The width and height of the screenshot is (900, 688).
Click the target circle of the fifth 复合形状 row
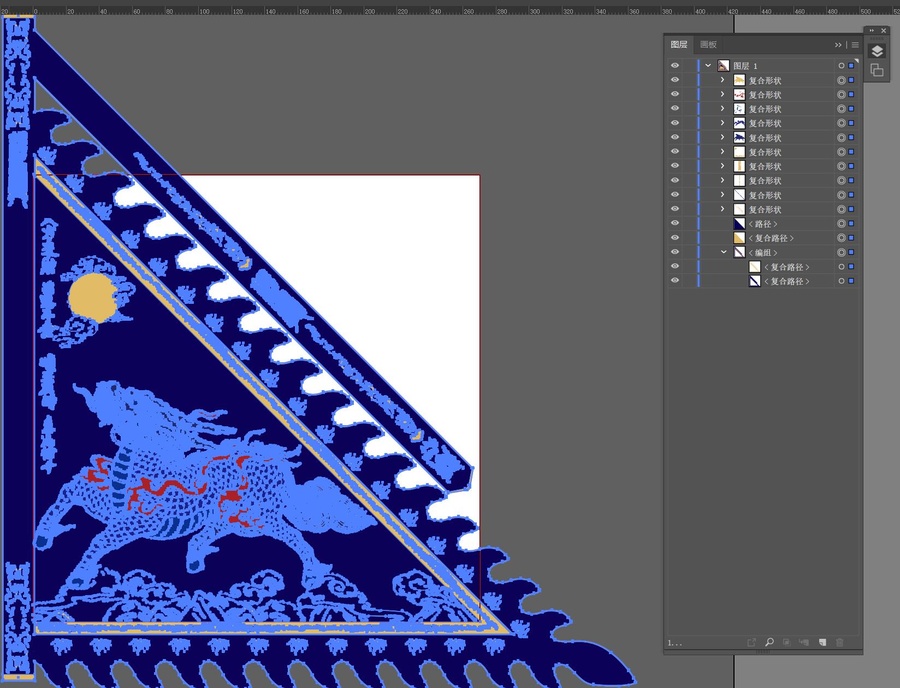[841, 138]
